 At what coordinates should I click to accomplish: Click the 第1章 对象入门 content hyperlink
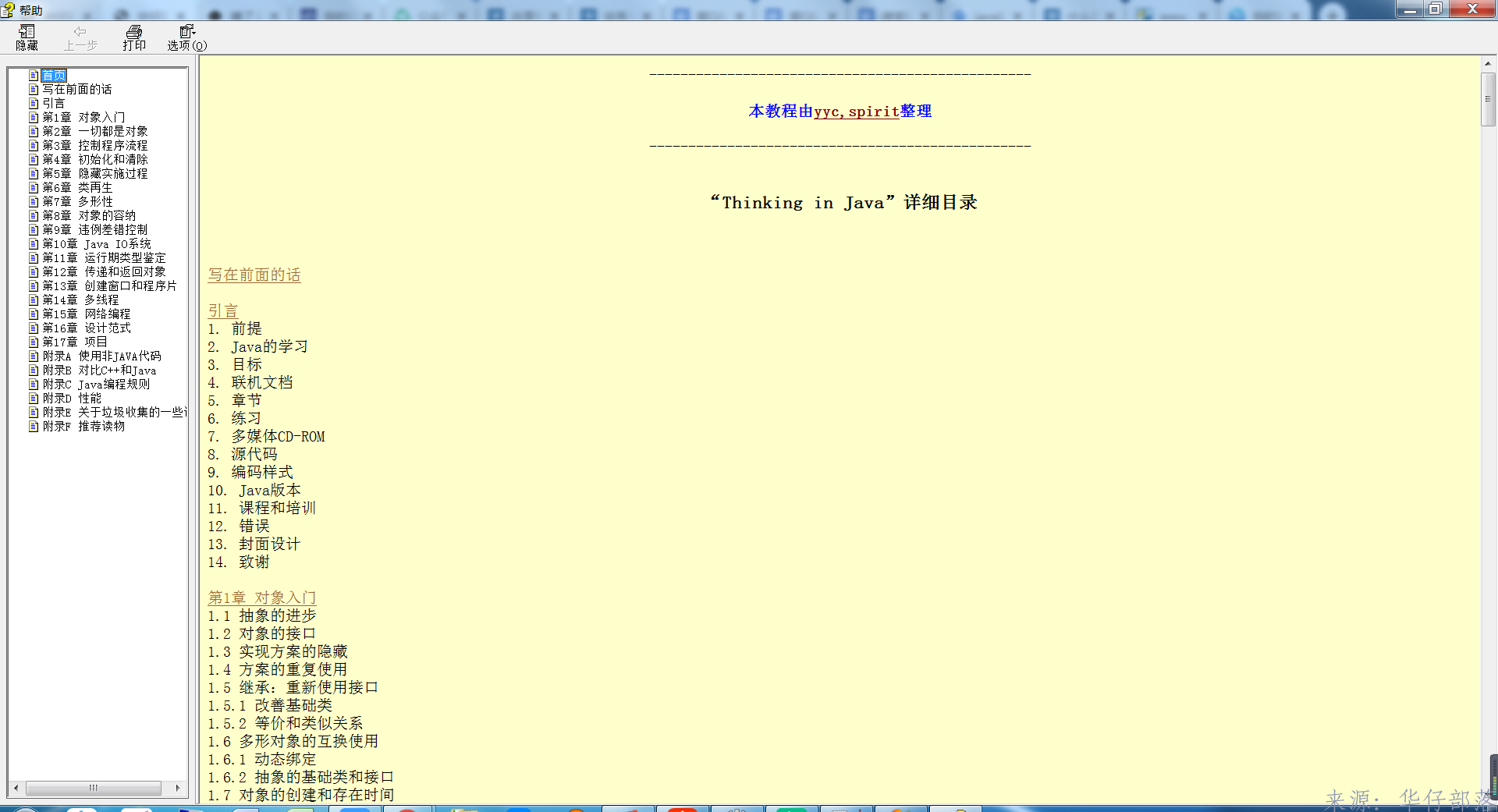point(261,597)
